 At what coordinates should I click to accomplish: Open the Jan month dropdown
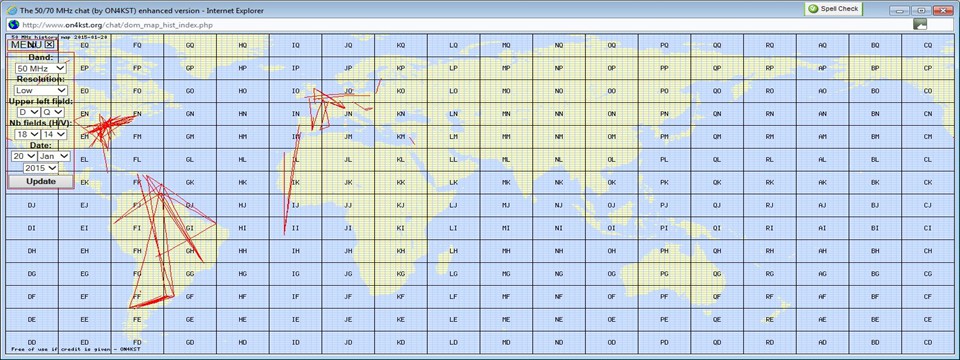click(54, 156)
